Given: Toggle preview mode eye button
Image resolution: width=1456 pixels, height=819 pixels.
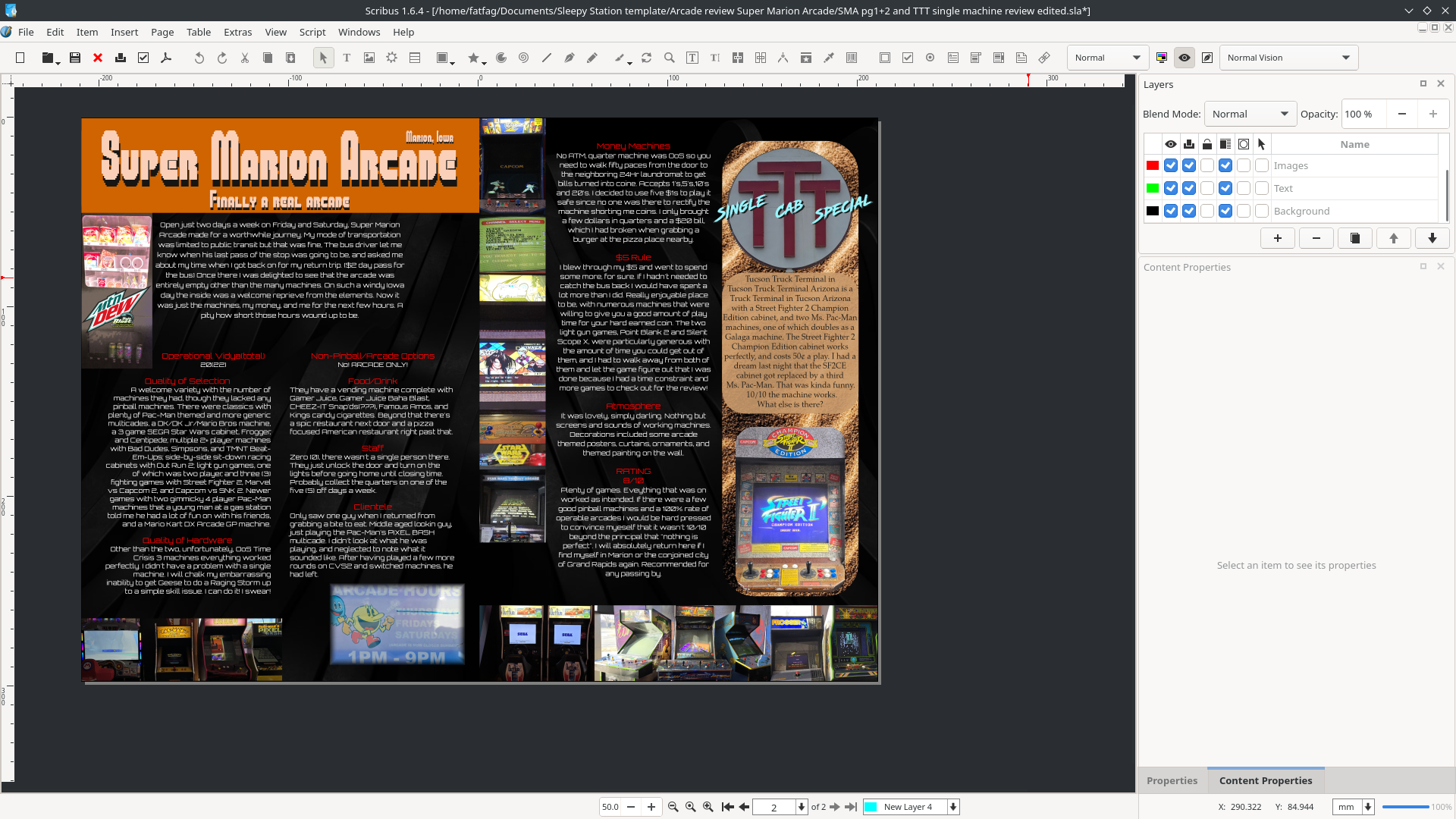Looking at the screenshot, I should (1185, 58).
